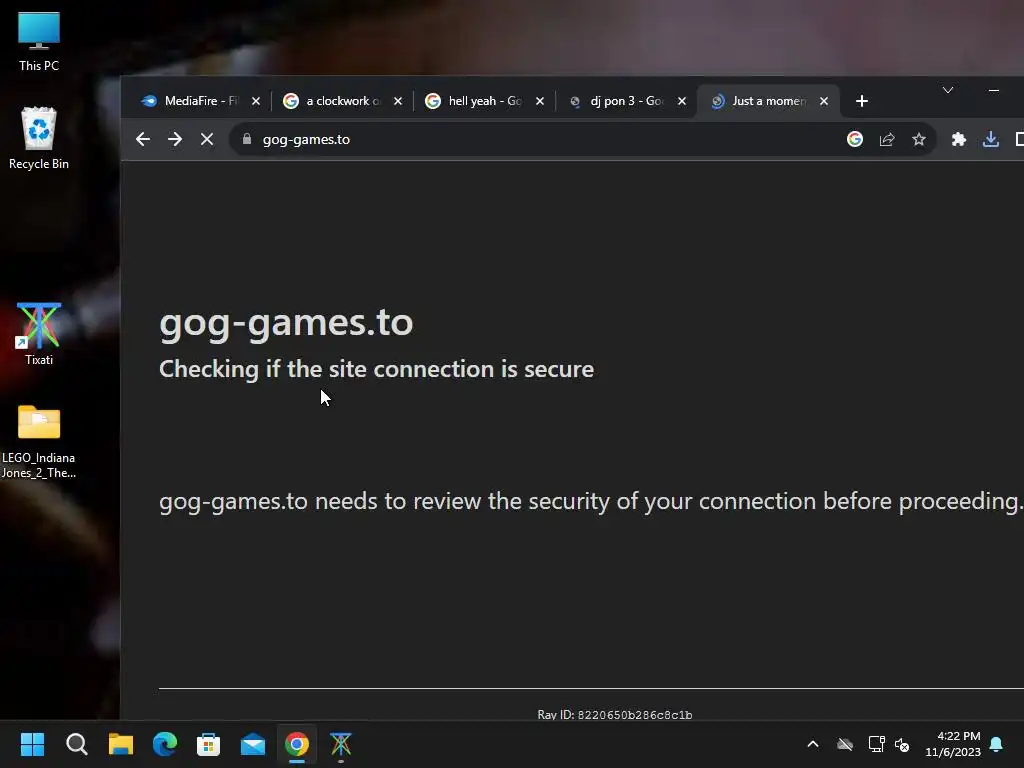Bookmark this page with star

pos(919,139)
